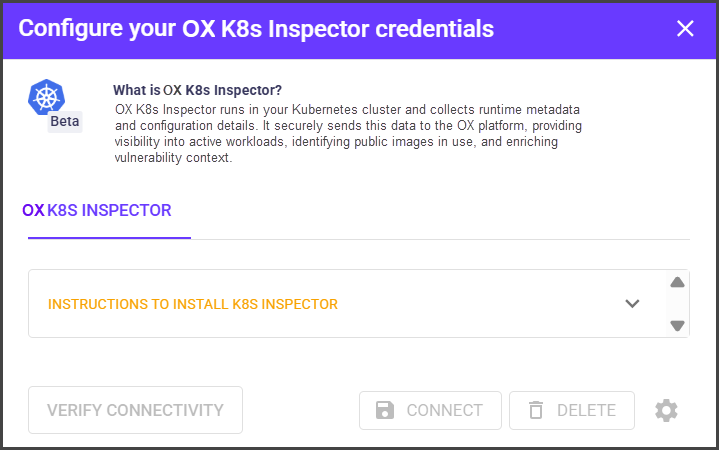719x450 pixels.
Task: Open the Instructions to Install K8s Inspector label
Action: coord(193,304)
